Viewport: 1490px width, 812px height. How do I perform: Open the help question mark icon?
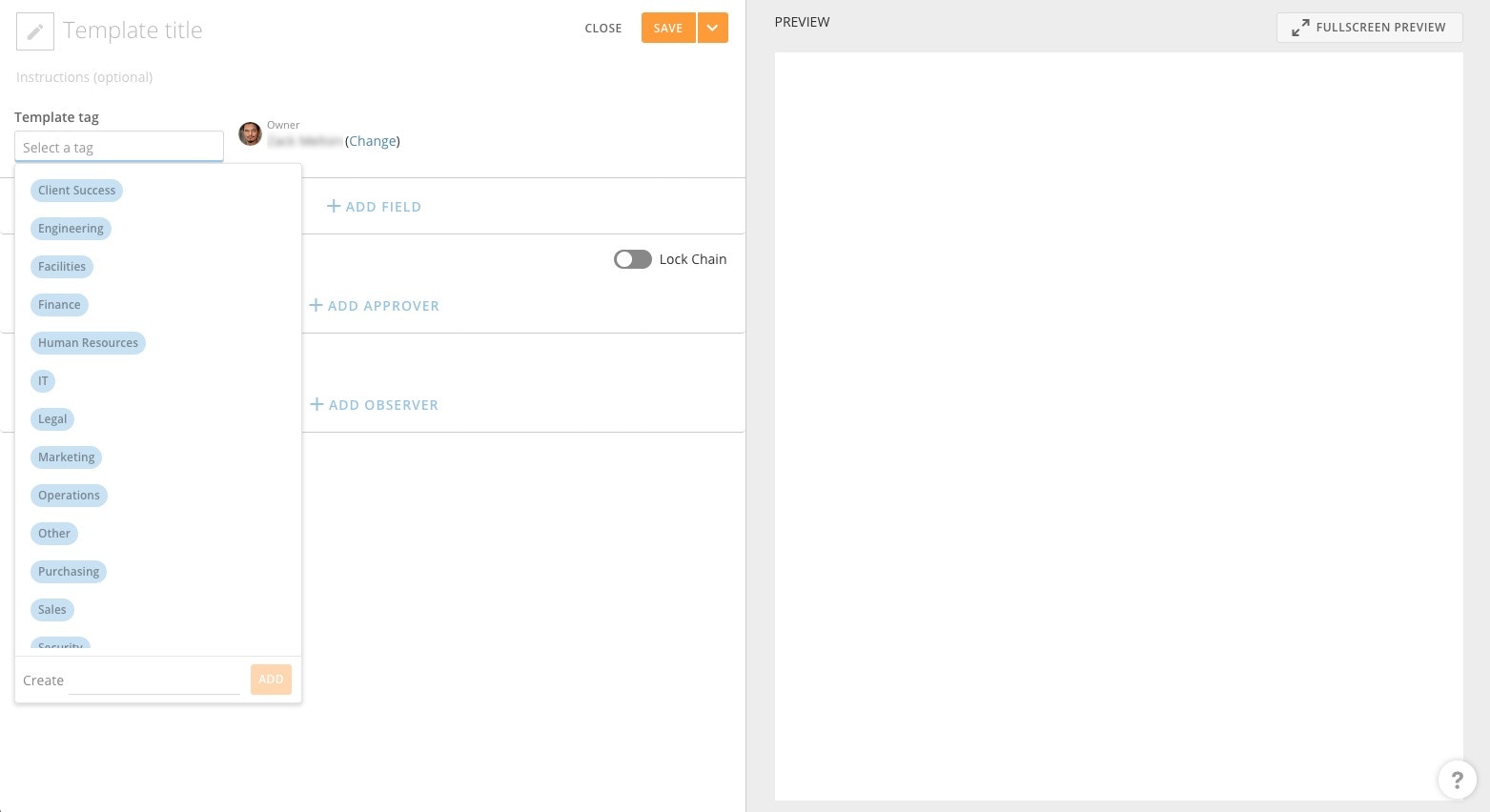click(x=1457, y=780)
